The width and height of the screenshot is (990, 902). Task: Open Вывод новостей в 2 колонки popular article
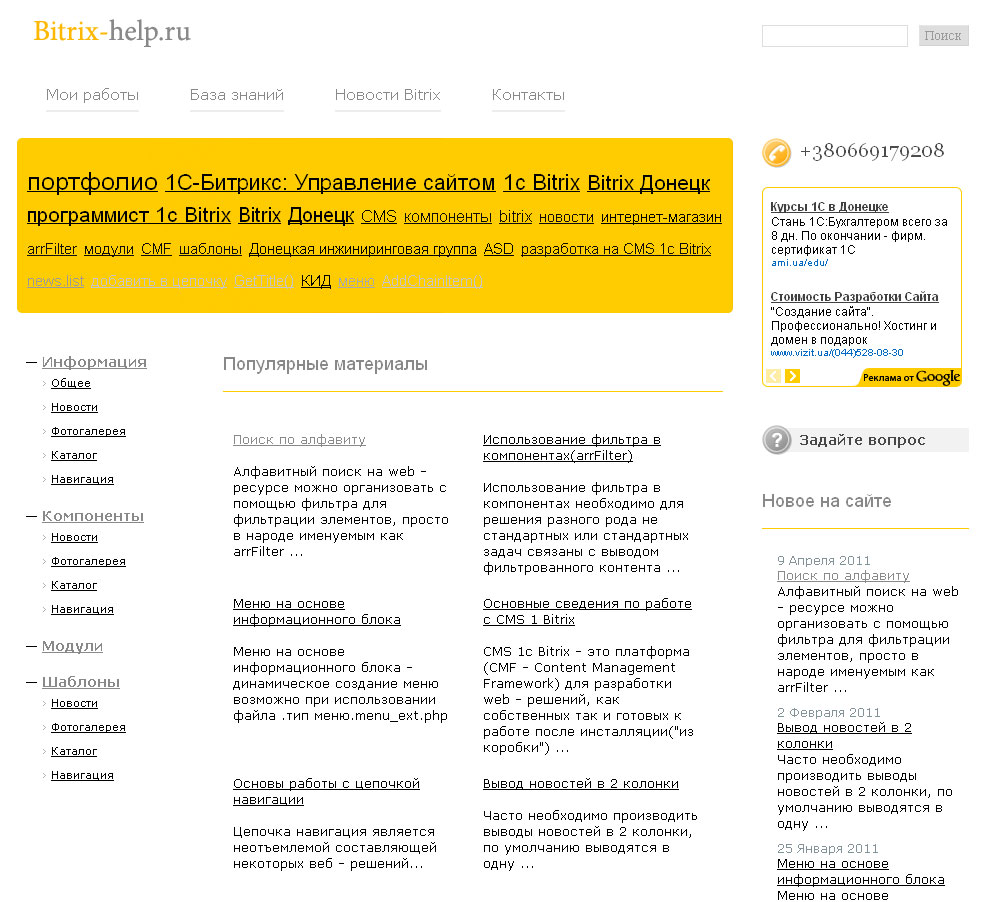point(581,783)
